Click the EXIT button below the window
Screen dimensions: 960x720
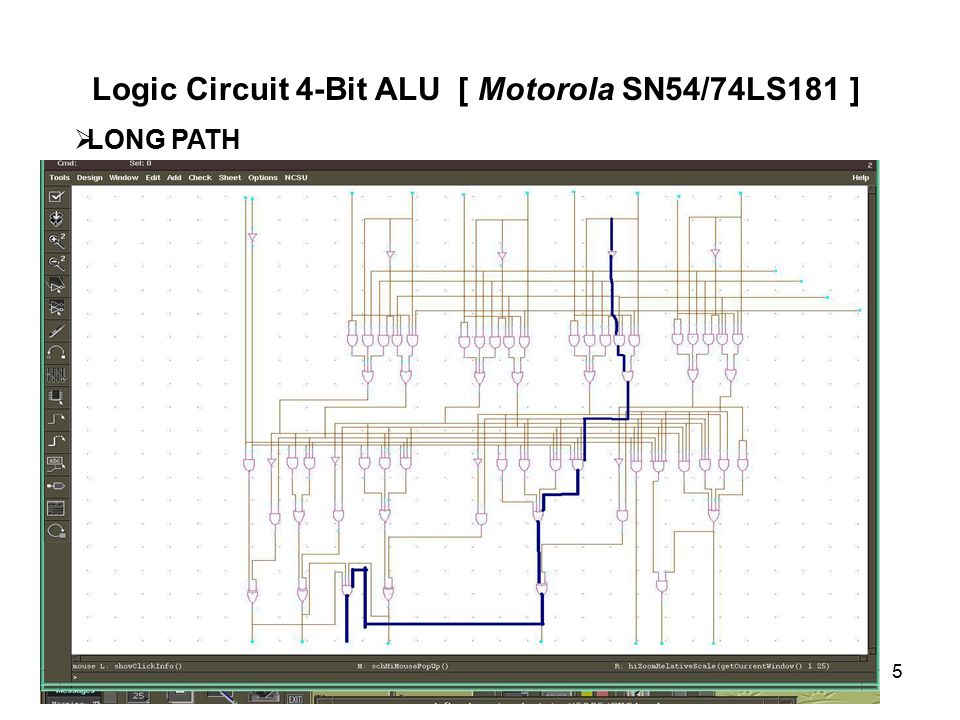point(295,699)
